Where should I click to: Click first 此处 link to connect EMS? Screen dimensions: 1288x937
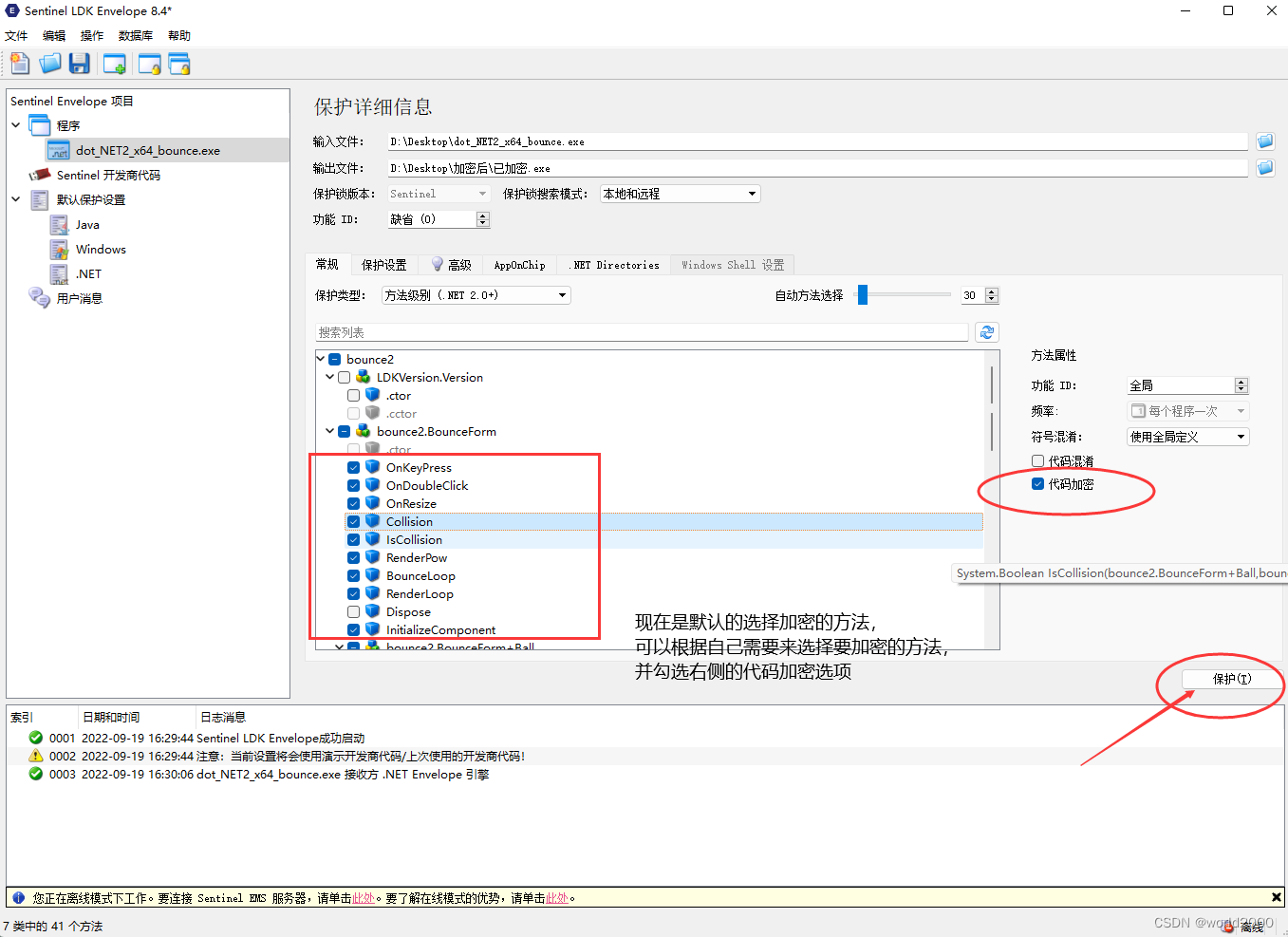point(364,897)
